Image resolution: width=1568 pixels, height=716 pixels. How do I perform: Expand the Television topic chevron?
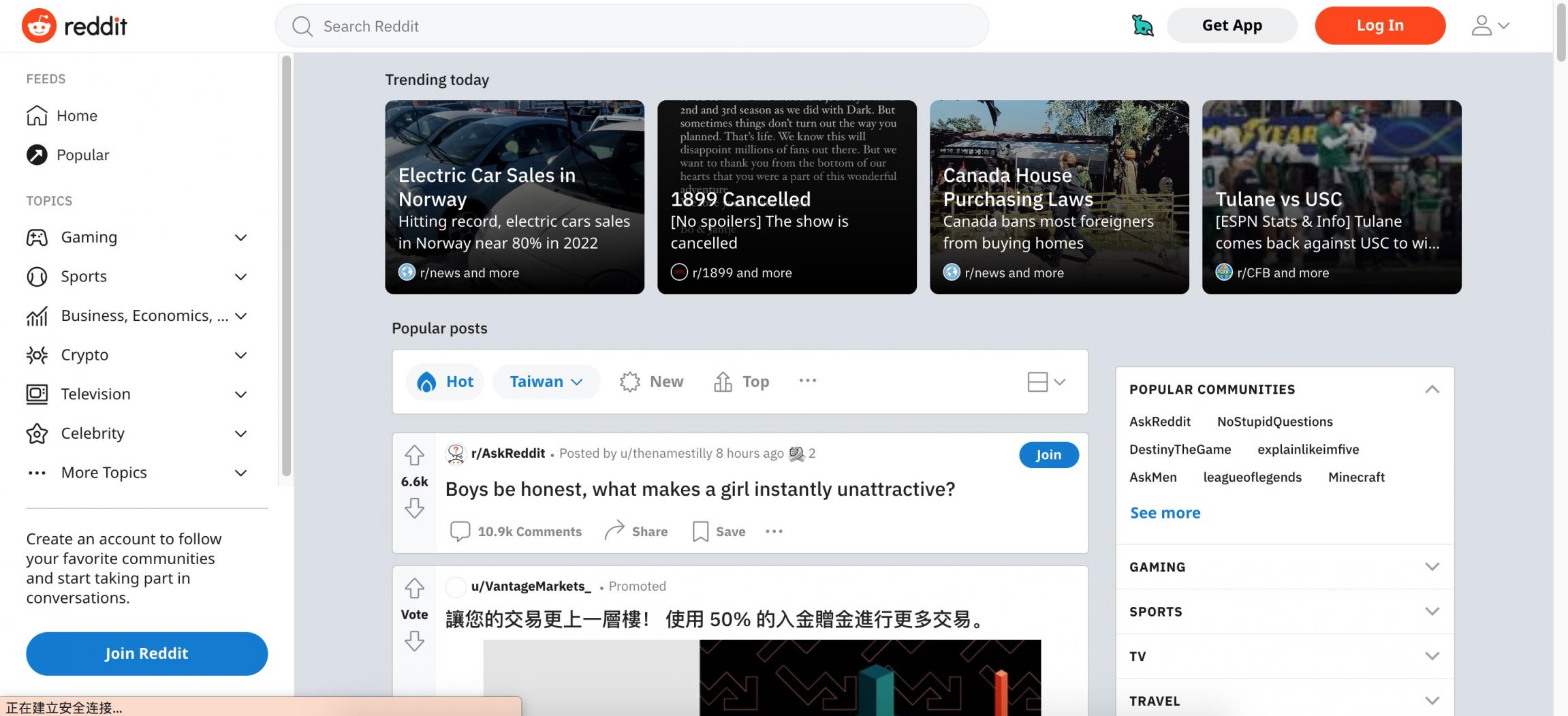240,394
